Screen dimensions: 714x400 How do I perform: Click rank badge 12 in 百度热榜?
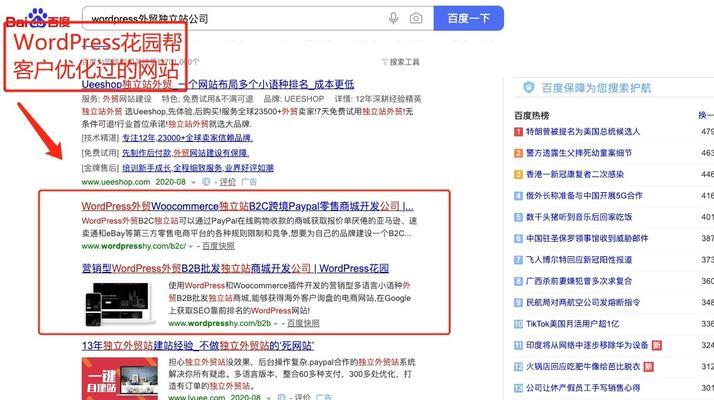coord(518,367)
